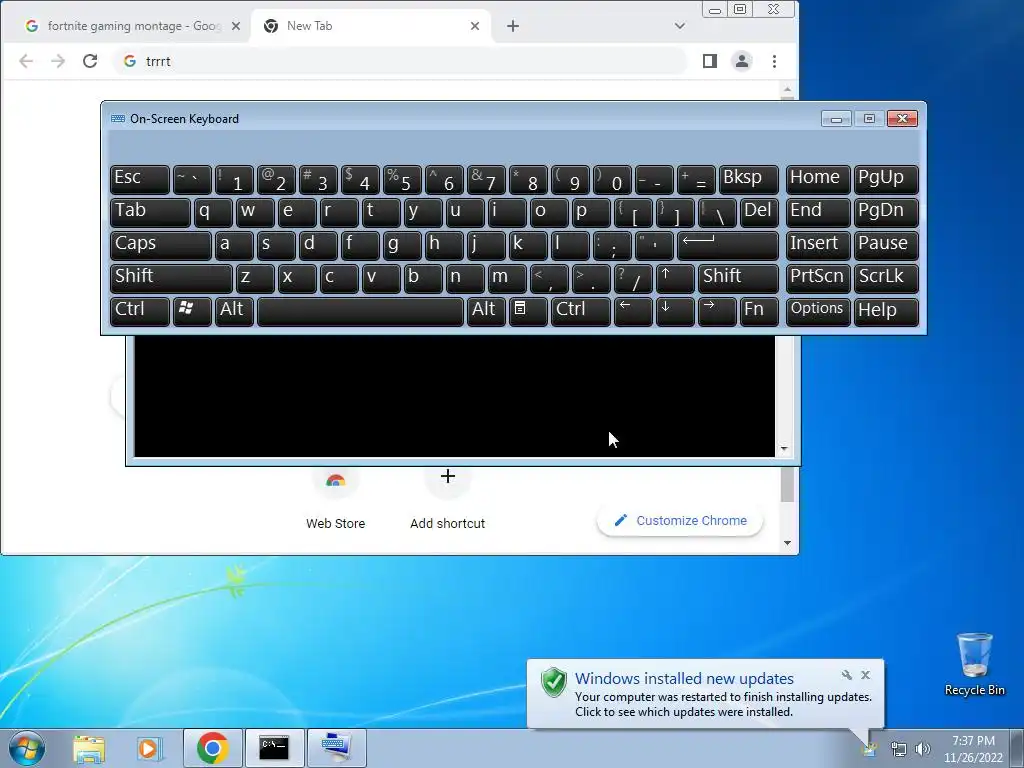1024x768 pixels.
Task: Close the fortnite gaming montage tab
Action: (236, 26)
